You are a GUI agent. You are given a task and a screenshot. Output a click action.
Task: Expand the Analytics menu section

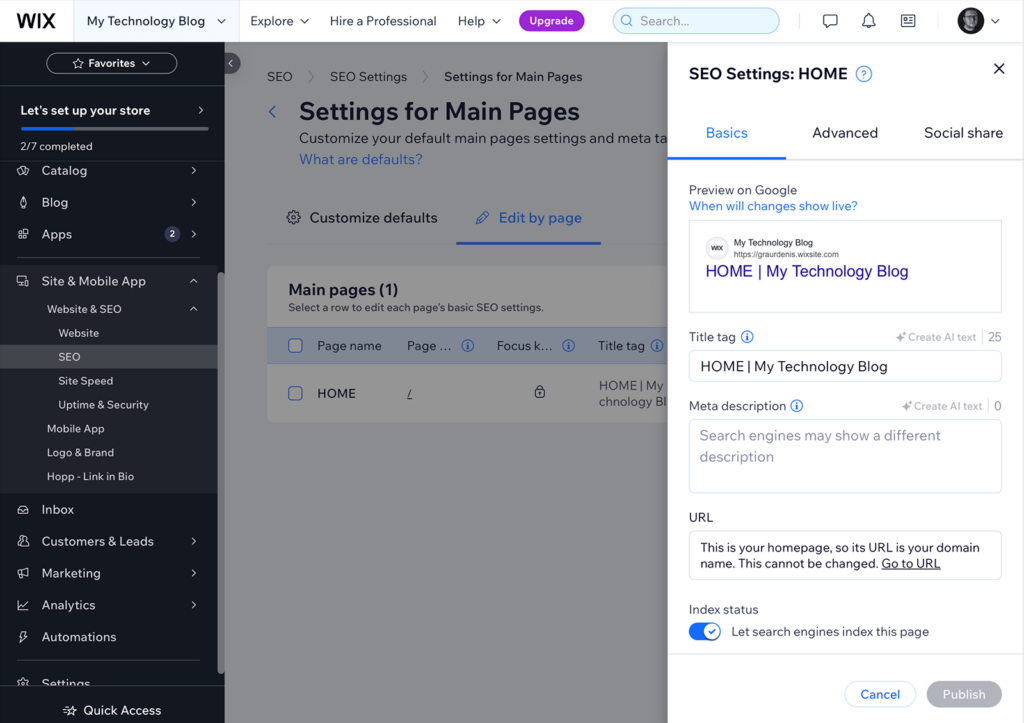pos(193,605)
